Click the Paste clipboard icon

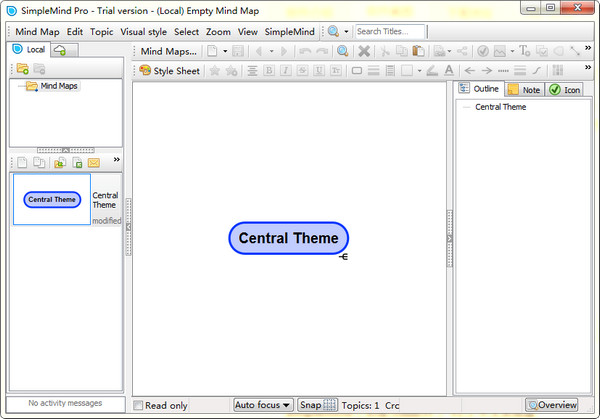click(418, 51)
